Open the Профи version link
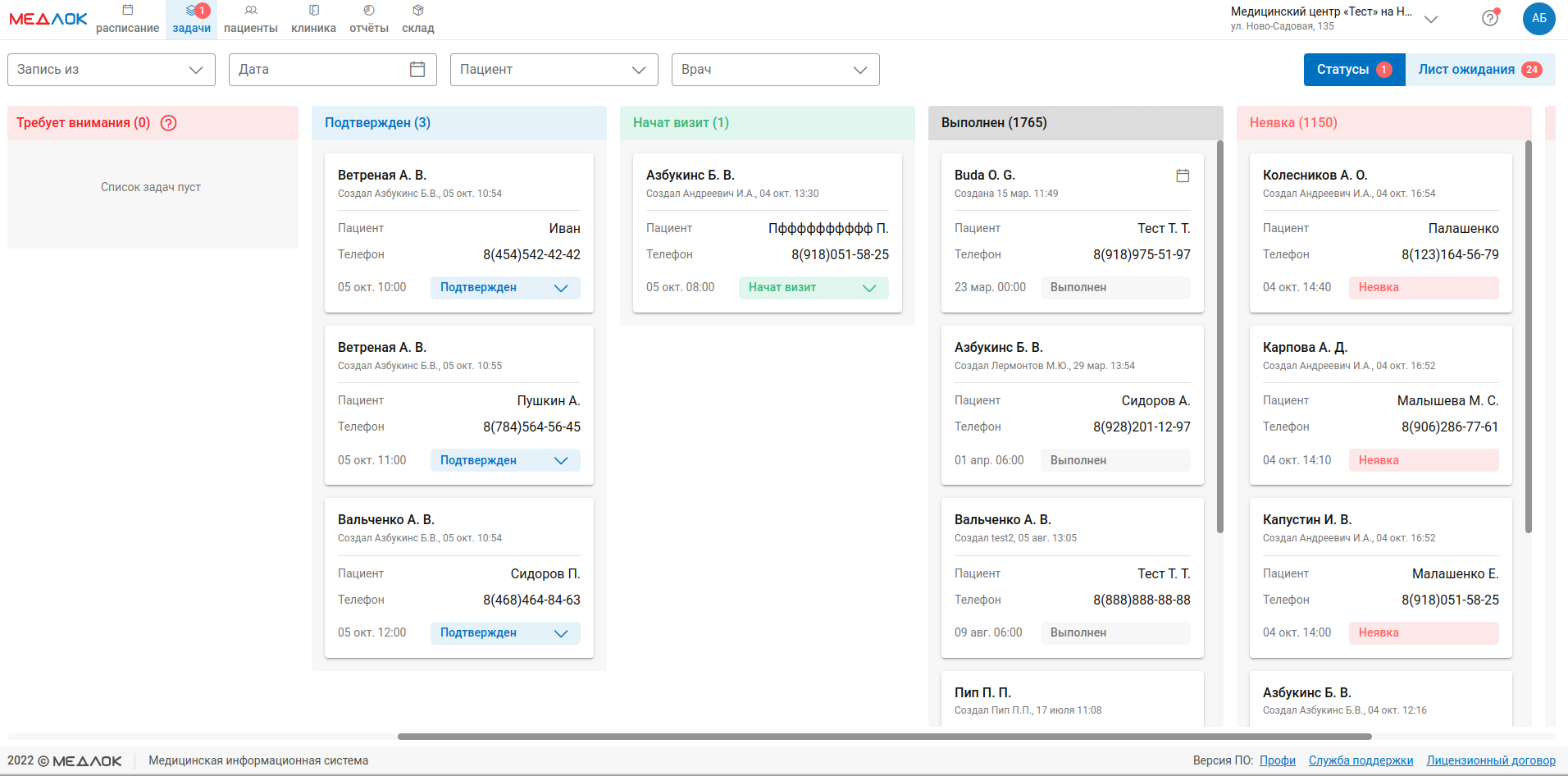 (1278, 760)
